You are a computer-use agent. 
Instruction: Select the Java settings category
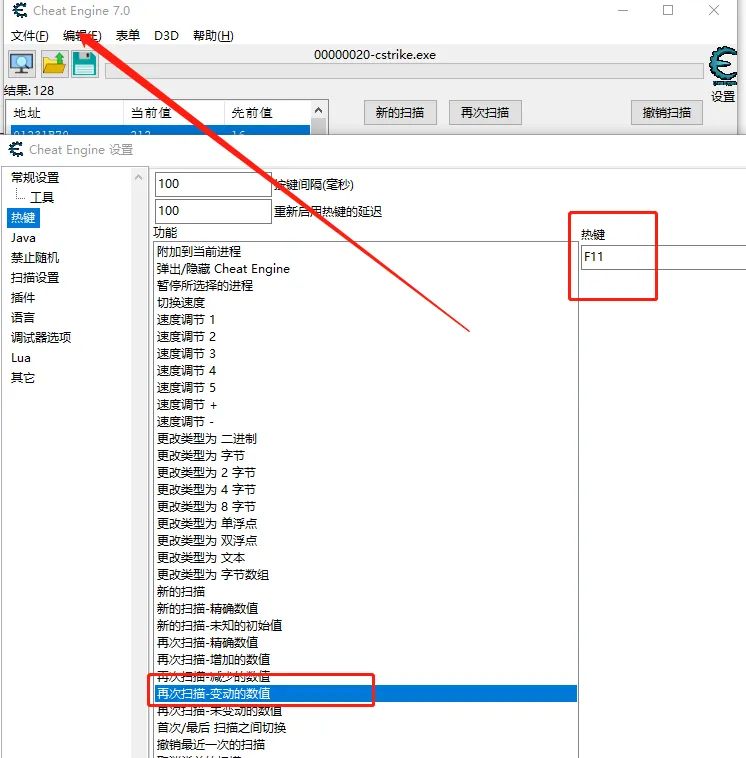(23, 238)
